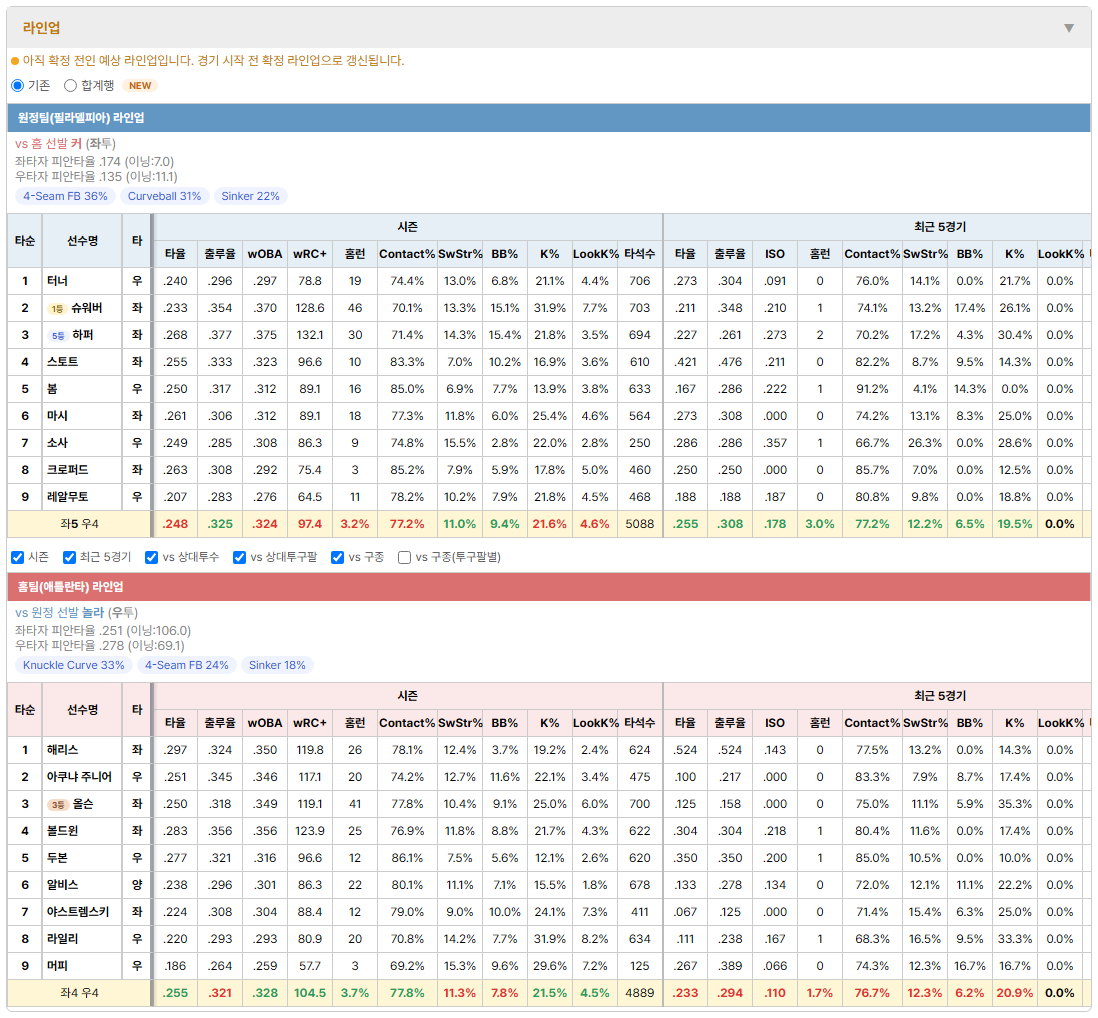The image size is (1098, 1018).
Task: Open home starter 커 pitcher link
Action: [x=76, y=144]
